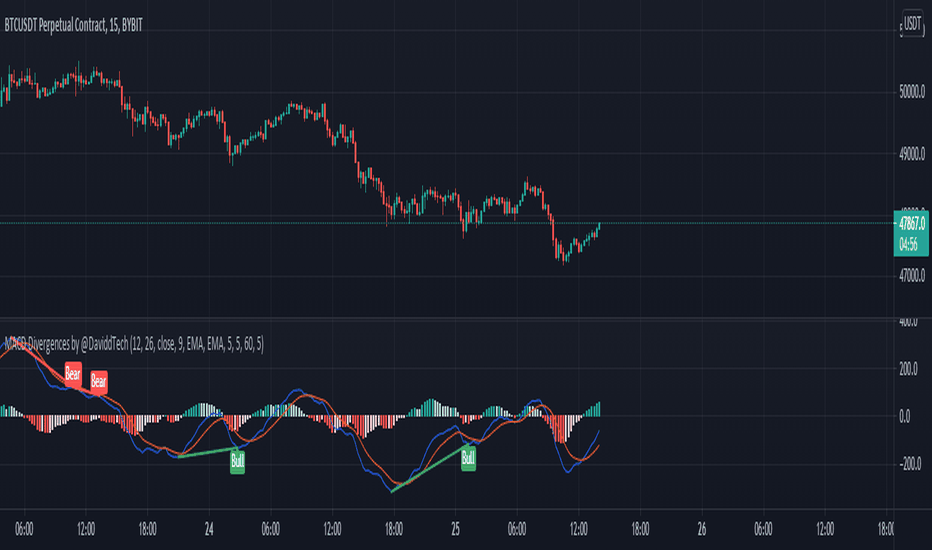Screen dimensions: 932x550
Task: Click the 24 date marker on time axis
Action: point(209,529)
